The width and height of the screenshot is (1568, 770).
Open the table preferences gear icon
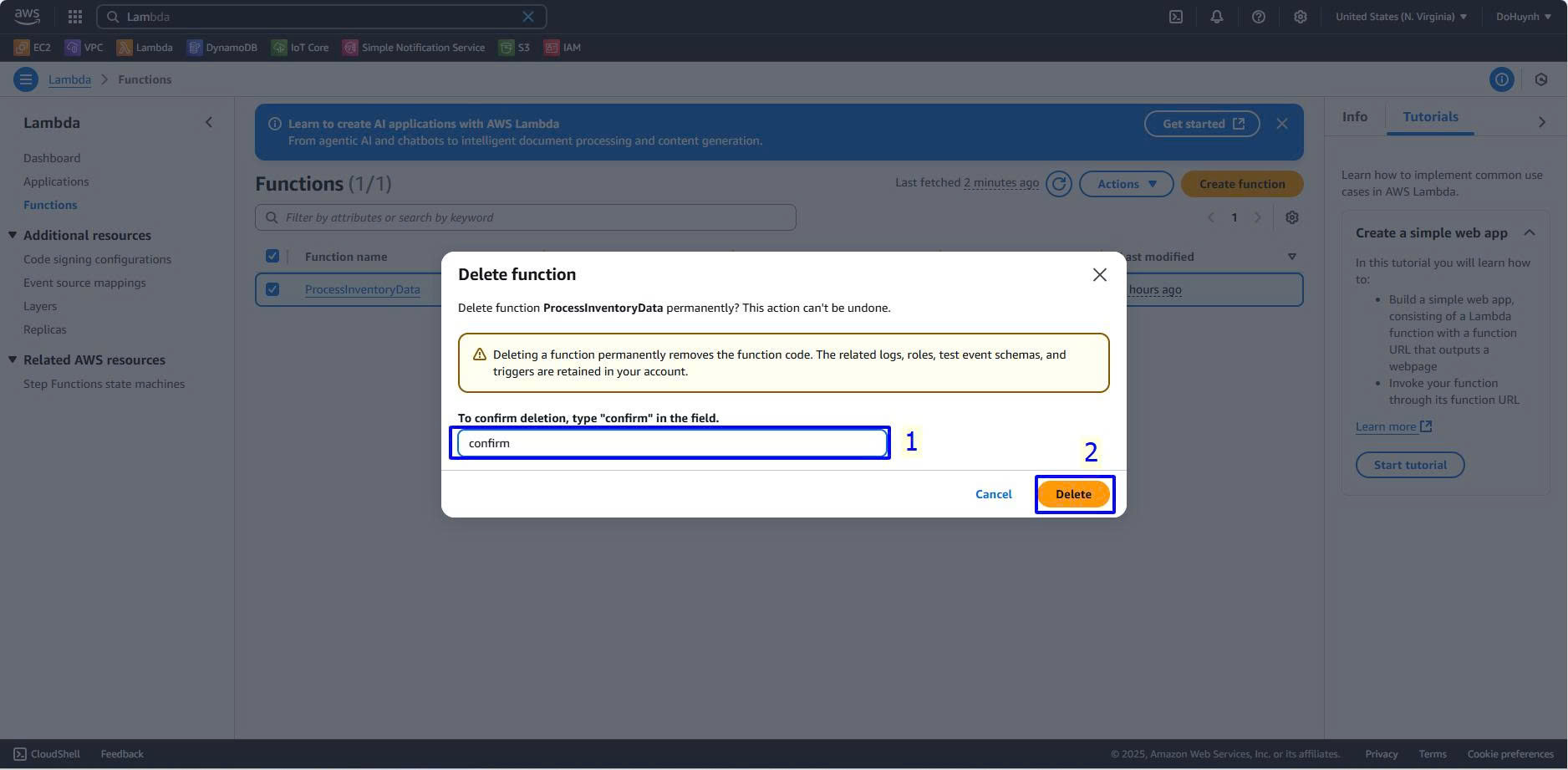(1291, 217)
